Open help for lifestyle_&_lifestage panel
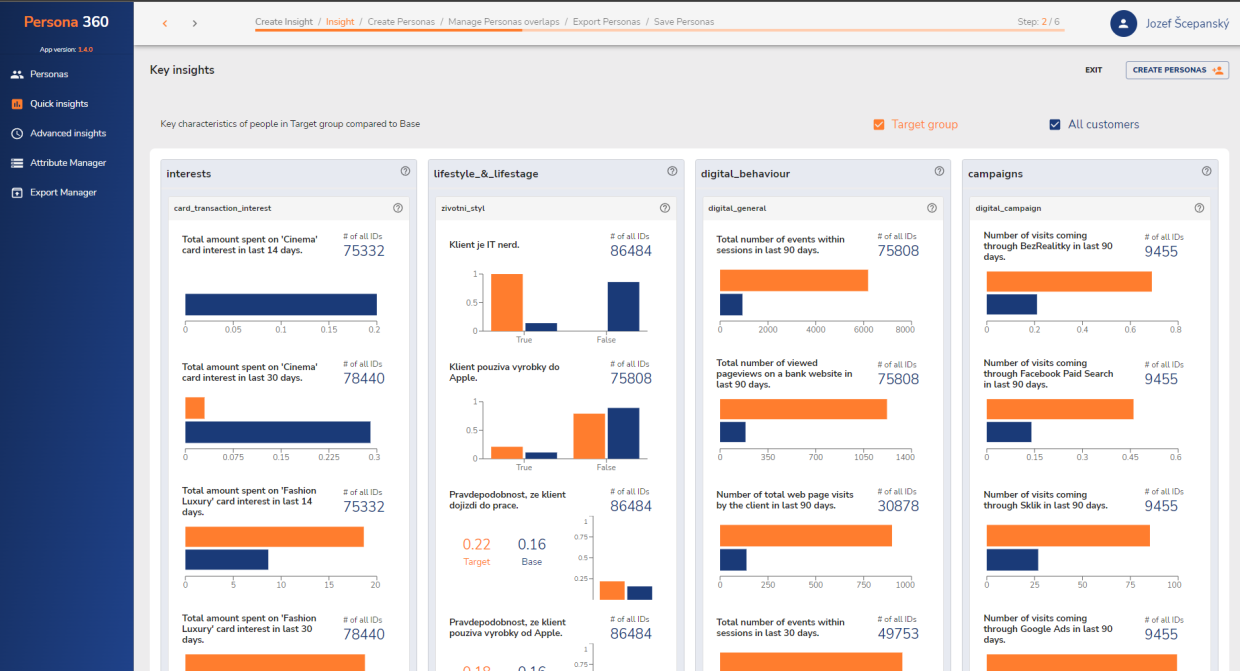 [672, 171]
